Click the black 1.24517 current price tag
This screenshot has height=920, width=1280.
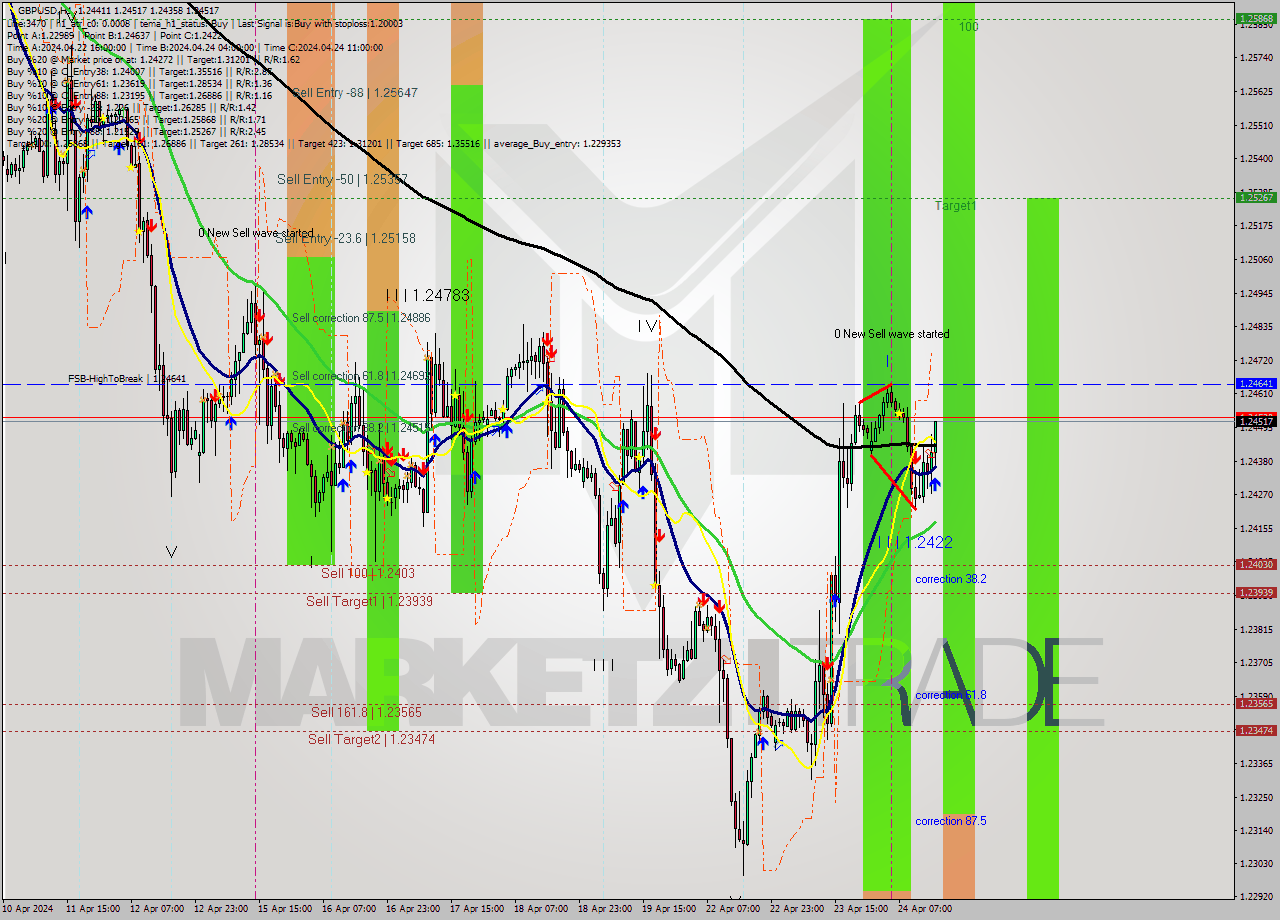(x=1255, y=421)
